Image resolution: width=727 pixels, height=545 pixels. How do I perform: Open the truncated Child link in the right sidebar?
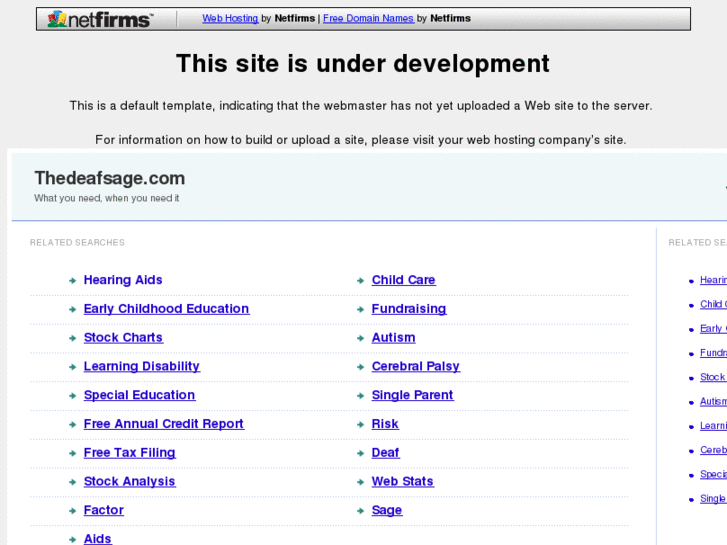click(713, 304)
